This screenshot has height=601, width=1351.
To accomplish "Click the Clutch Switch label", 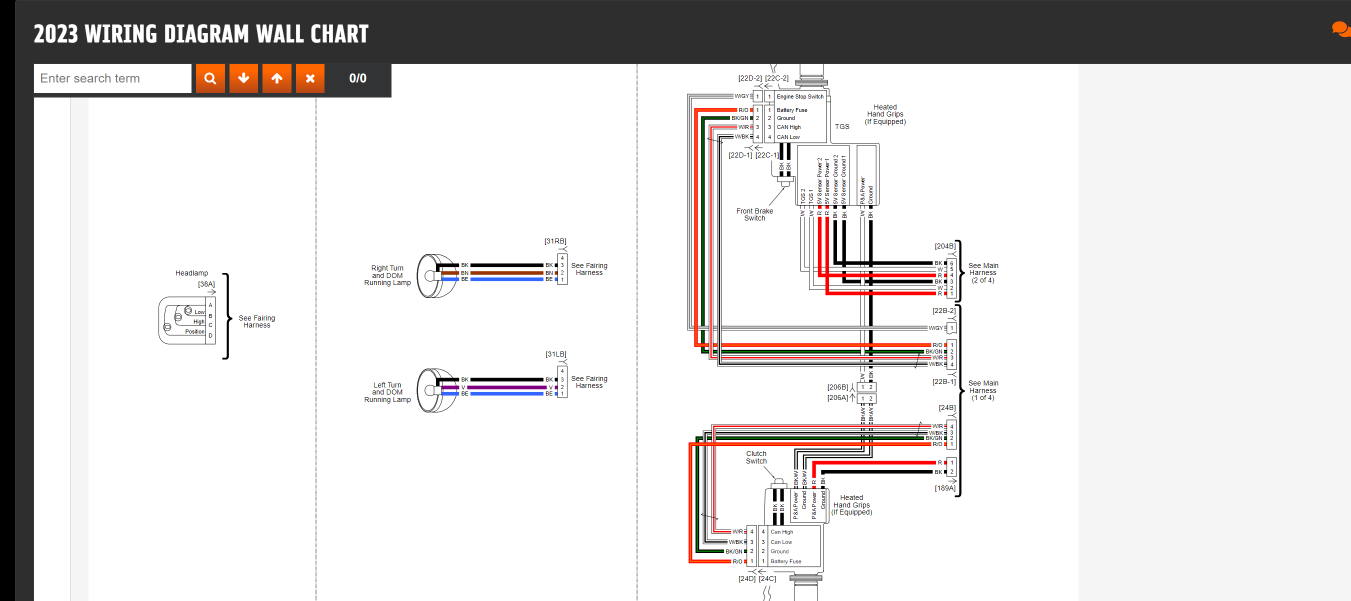I will click(756, 457).
